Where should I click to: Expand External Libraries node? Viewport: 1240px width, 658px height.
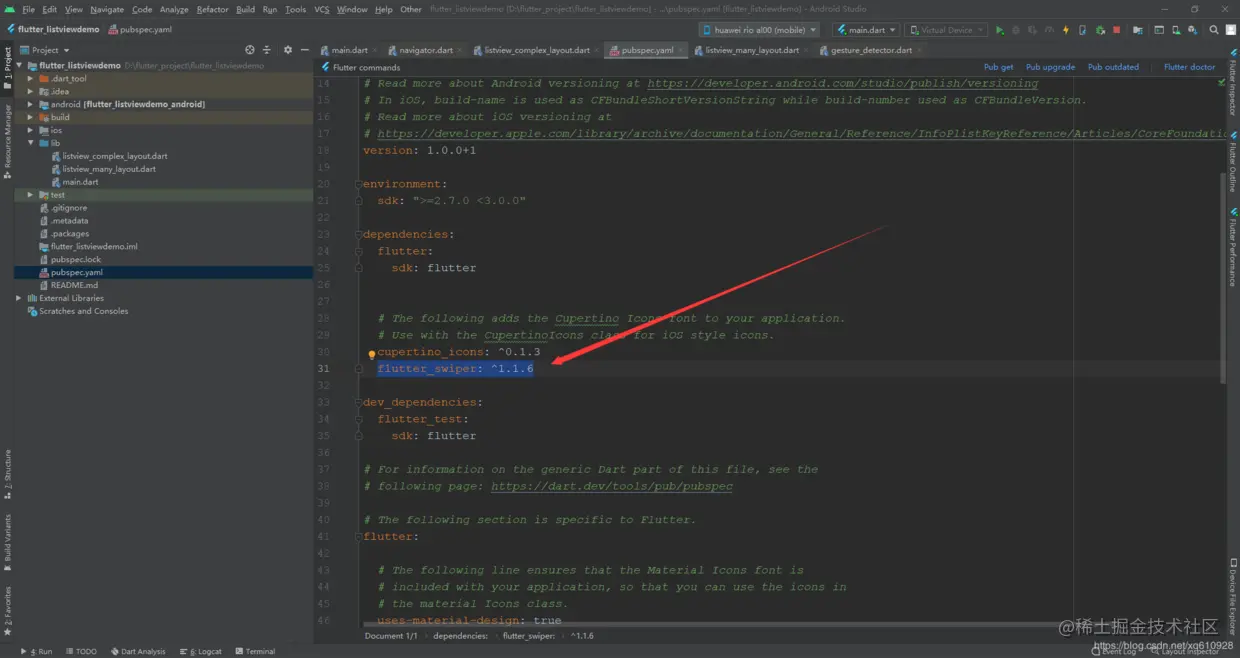point(19,298)
